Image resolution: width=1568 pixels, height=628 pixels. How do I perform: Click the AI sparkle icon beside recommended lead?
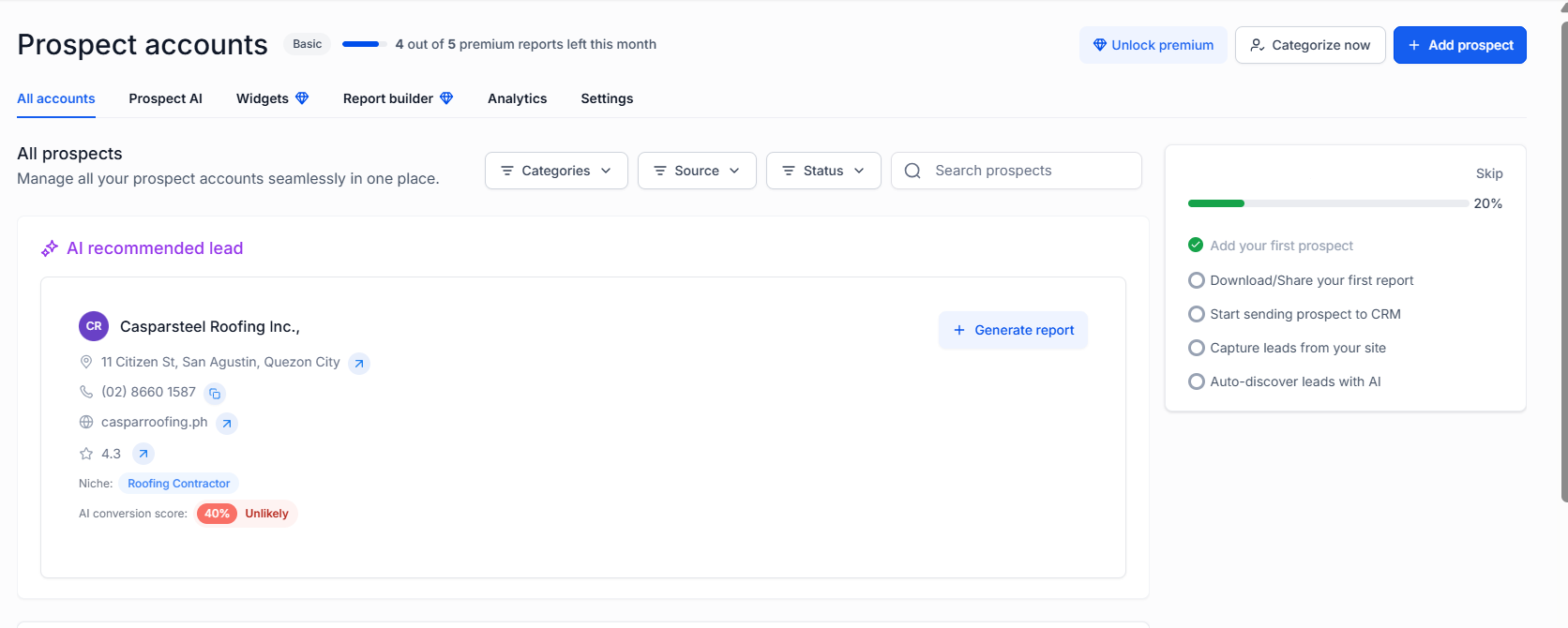point(50,248)
